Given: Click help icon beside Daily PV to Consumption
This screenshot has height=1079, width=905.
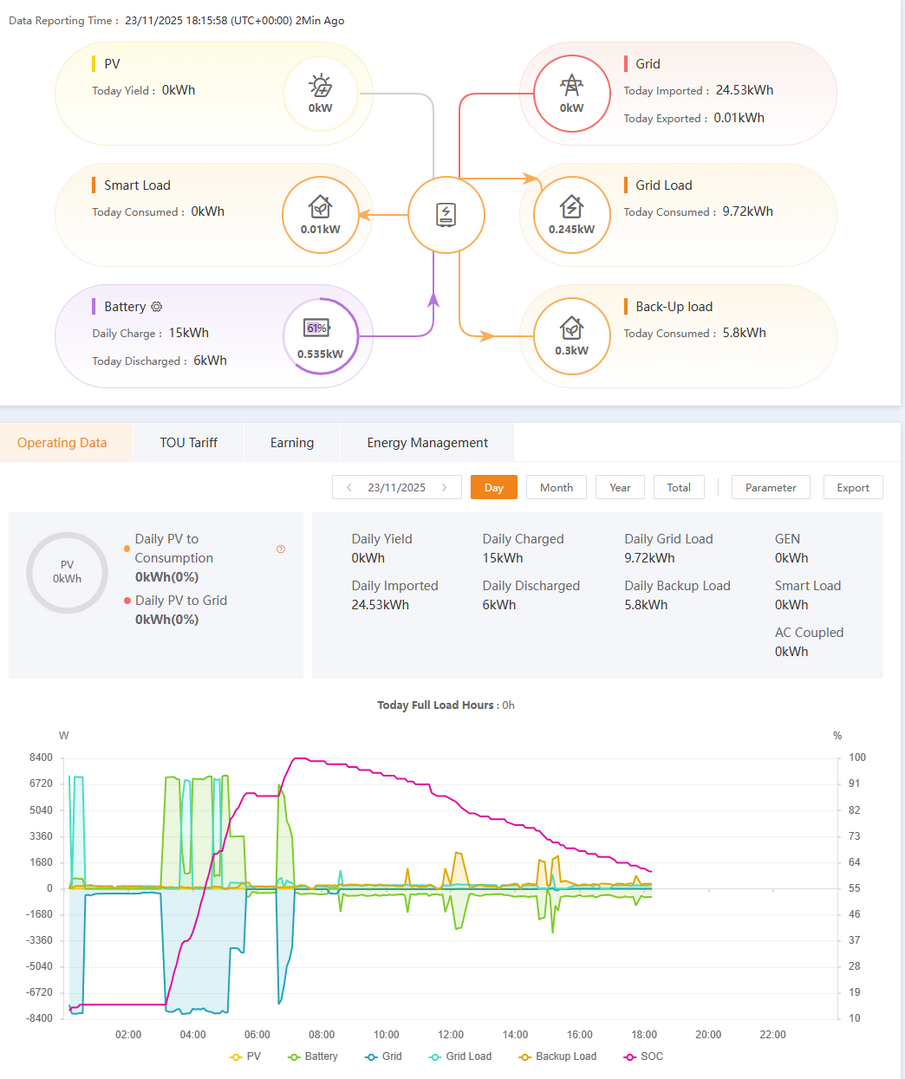Looking at the screenshot, I should (280, 549).
